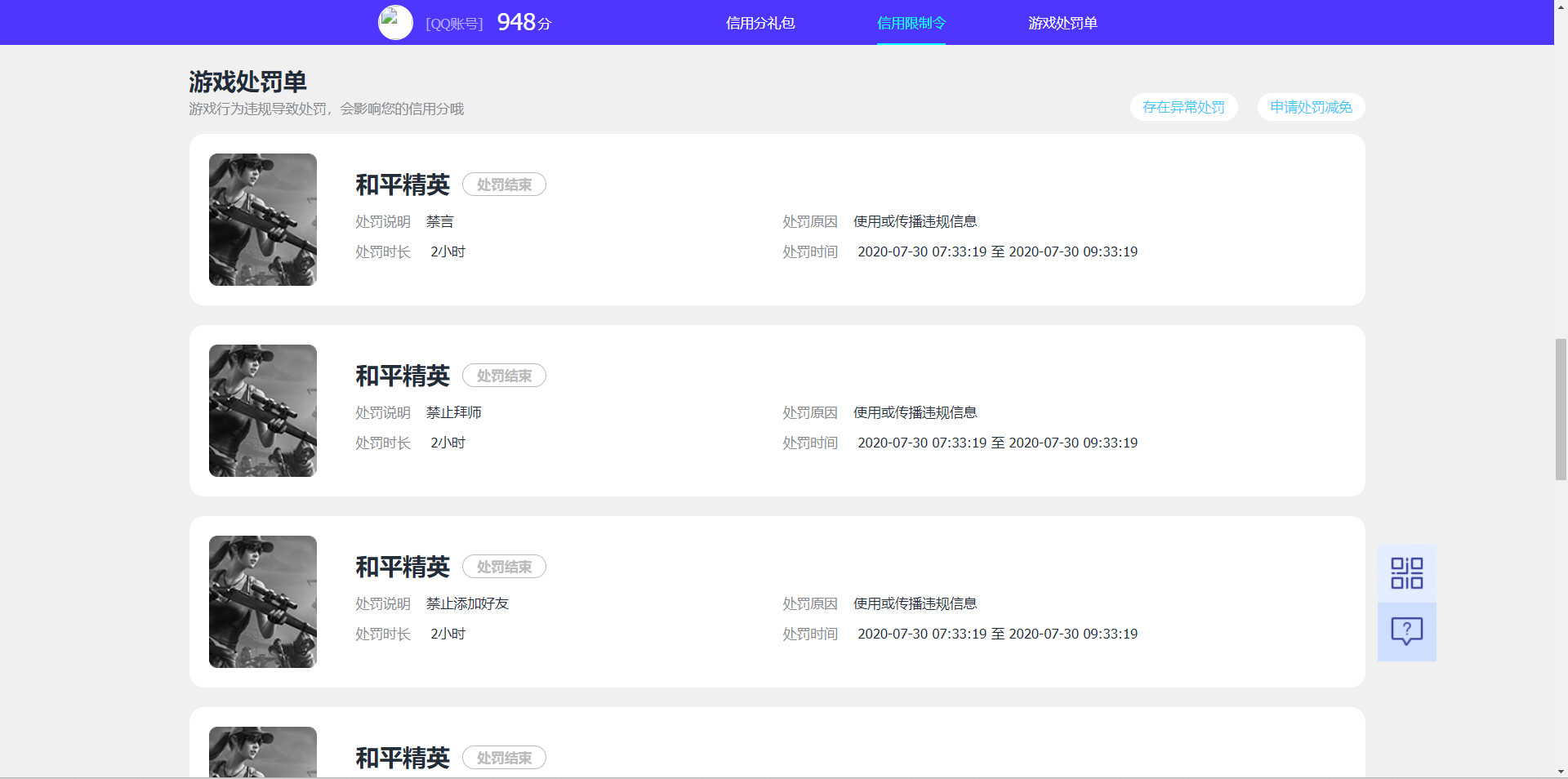Screen dimensions: 1568x779
Task: Click 2小时 duration on 禁止添加好友 card
Action: click(448, 634)
